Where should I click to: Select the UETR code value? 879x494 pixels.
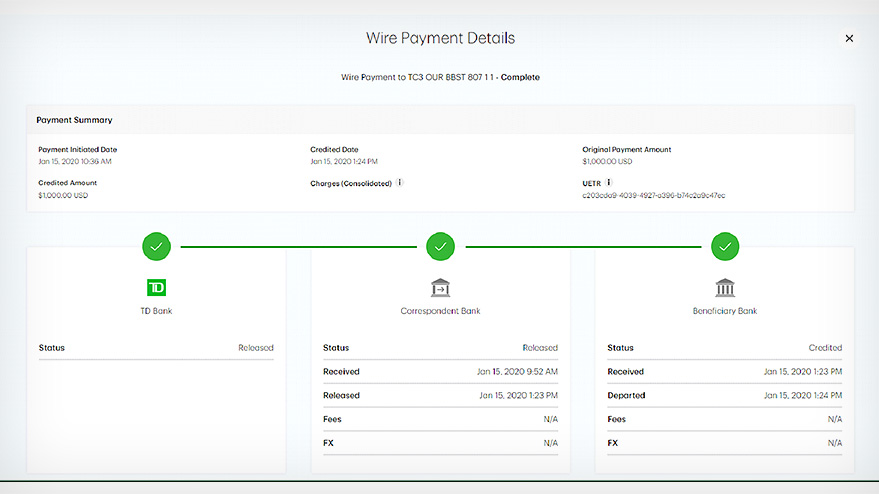pyautogui.click(x=653, y=195)
